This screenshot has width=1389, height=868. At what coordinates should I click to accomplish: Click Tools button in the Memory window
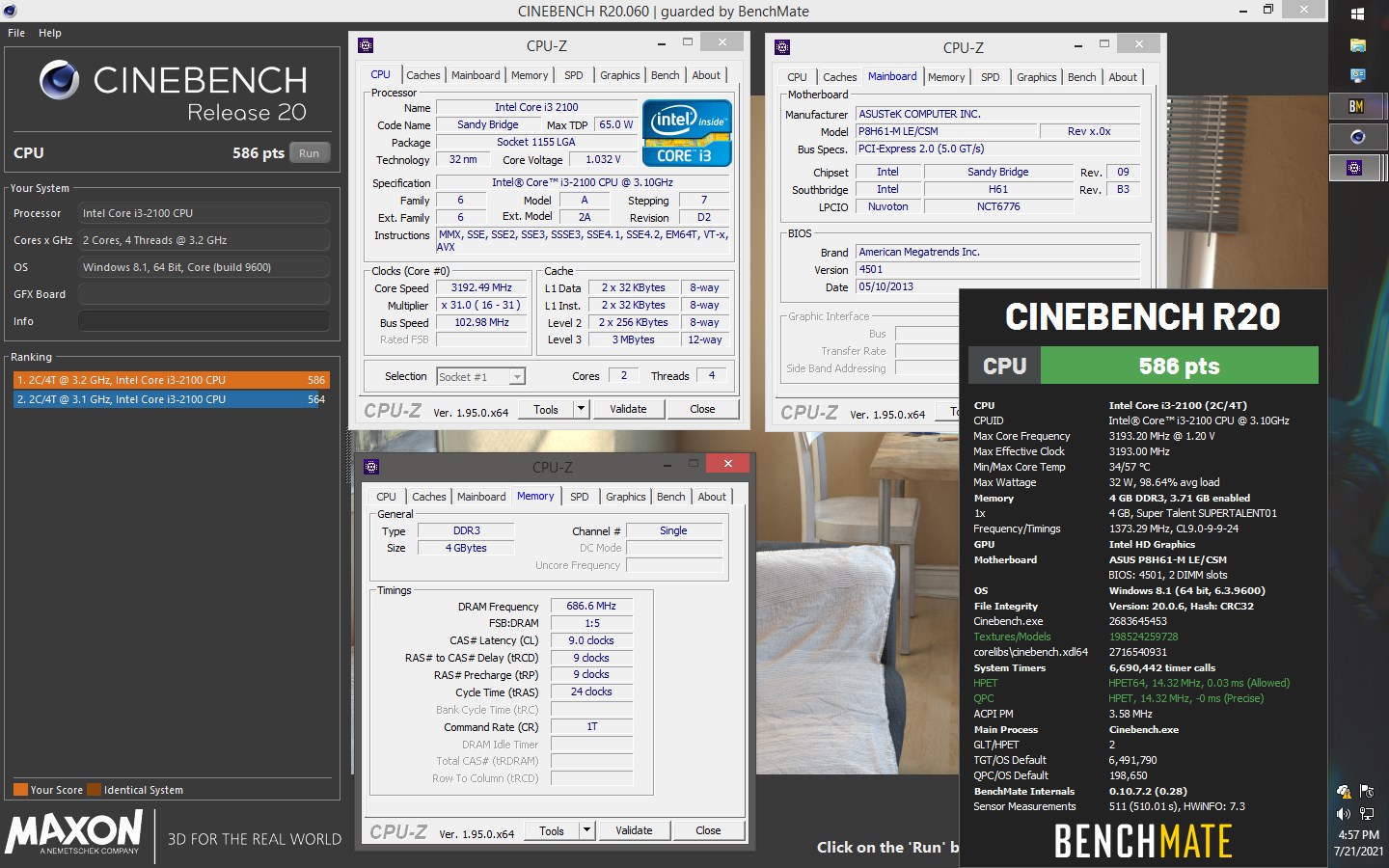click(x=552, y=830)
